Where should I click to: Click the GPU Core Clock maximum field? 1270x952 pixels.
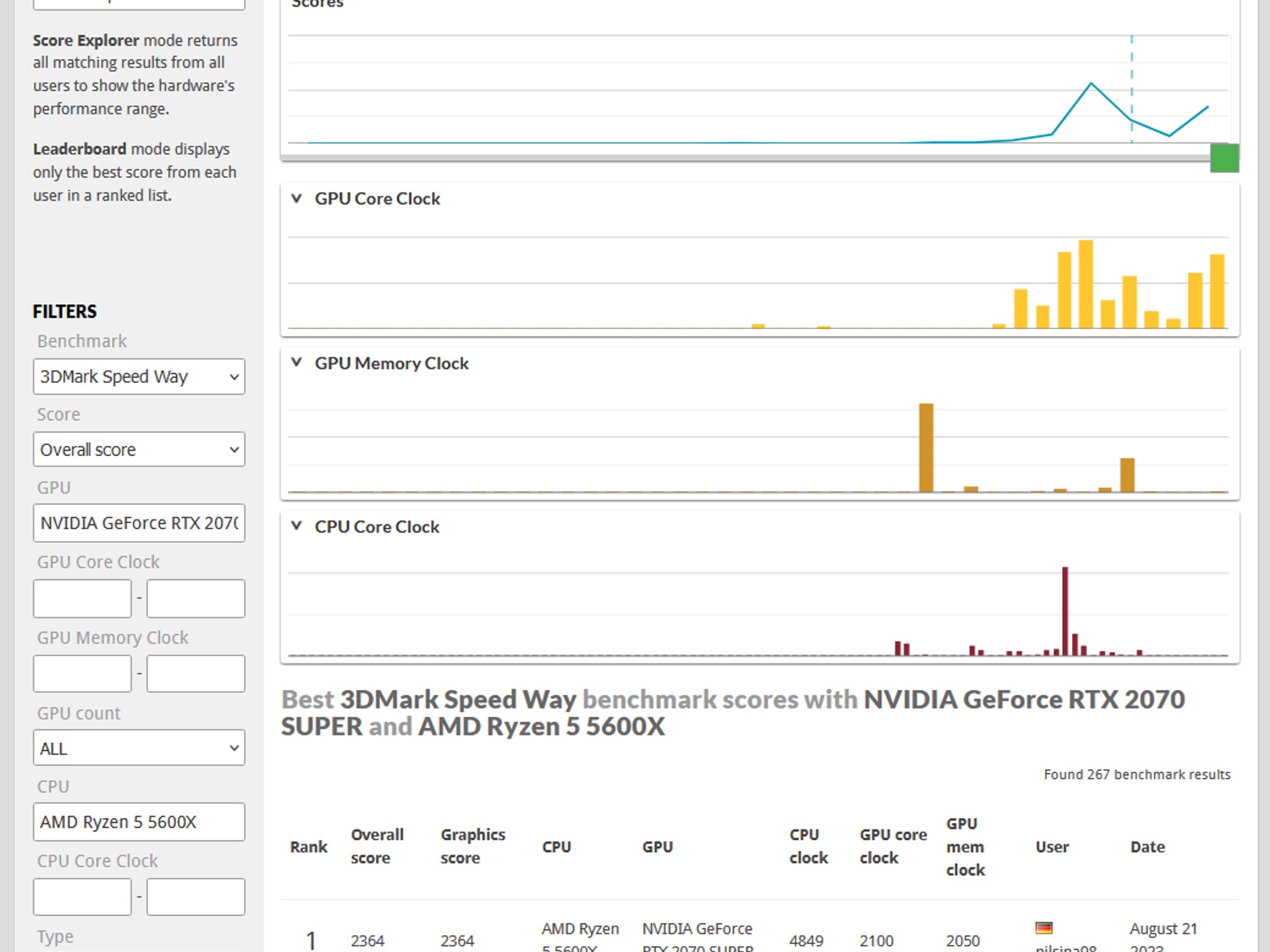pyautogui.click(x=196, y=599)
